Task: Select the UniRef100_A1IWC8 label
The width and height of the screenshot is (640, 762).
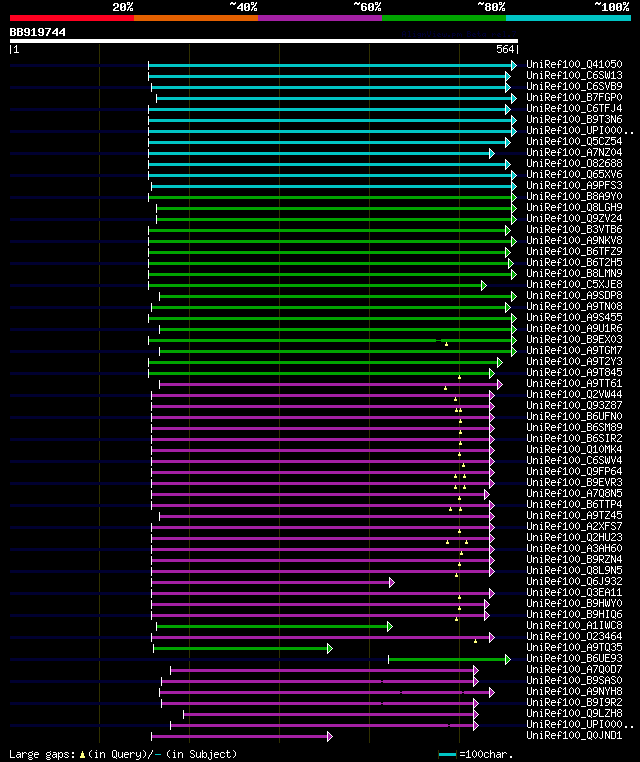Action: click(x=574, y=625)
